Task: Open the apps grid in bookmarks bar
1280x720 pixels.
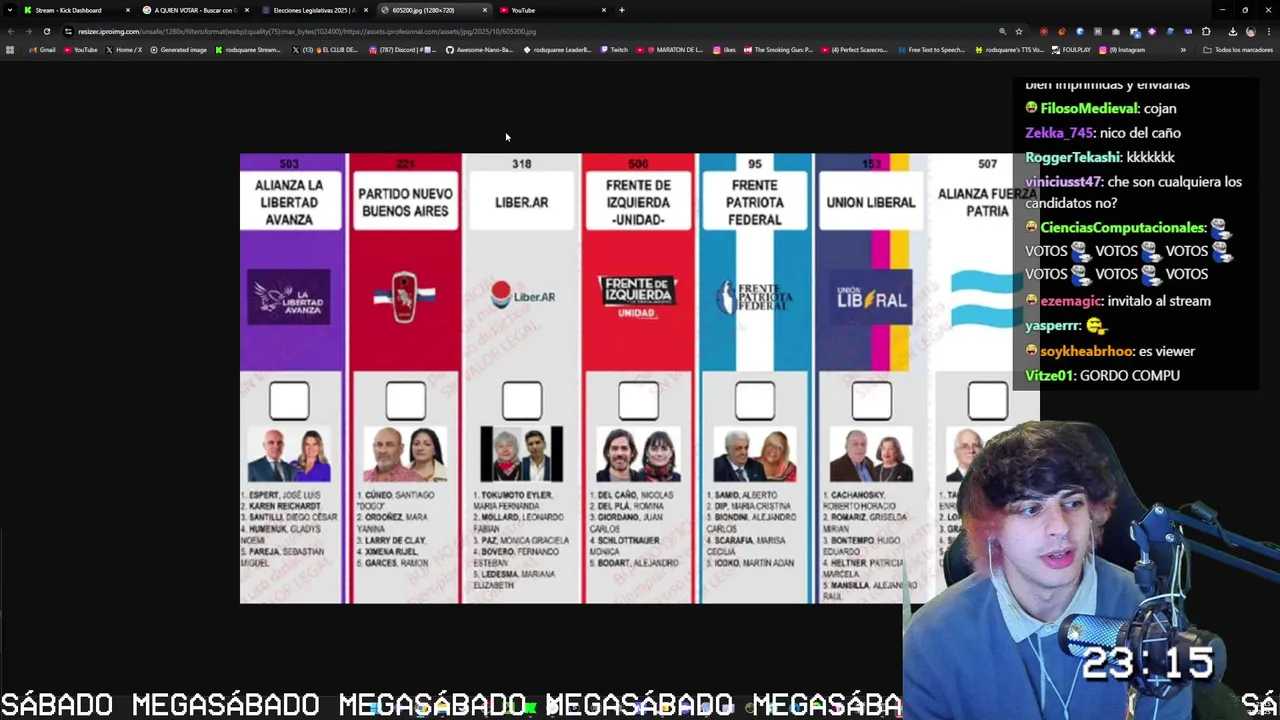Action: 10,50
